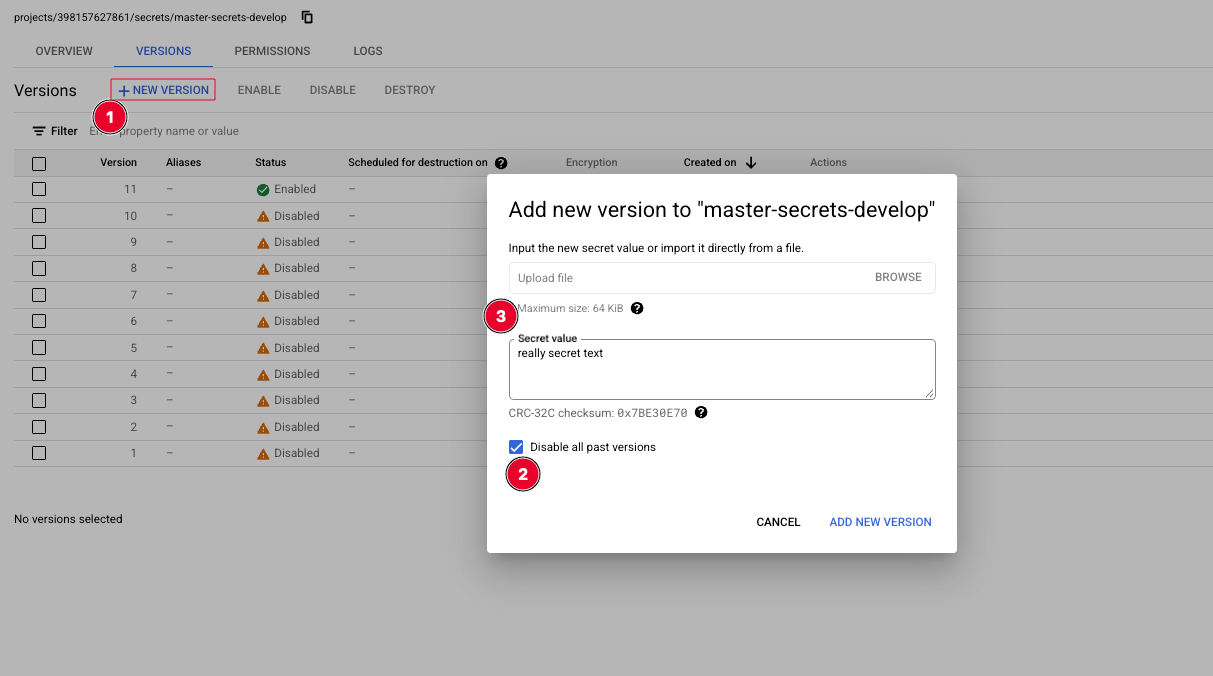Click the Filter icon above the versions table
Screen dimensions: 1213x676
click(39, 130)
